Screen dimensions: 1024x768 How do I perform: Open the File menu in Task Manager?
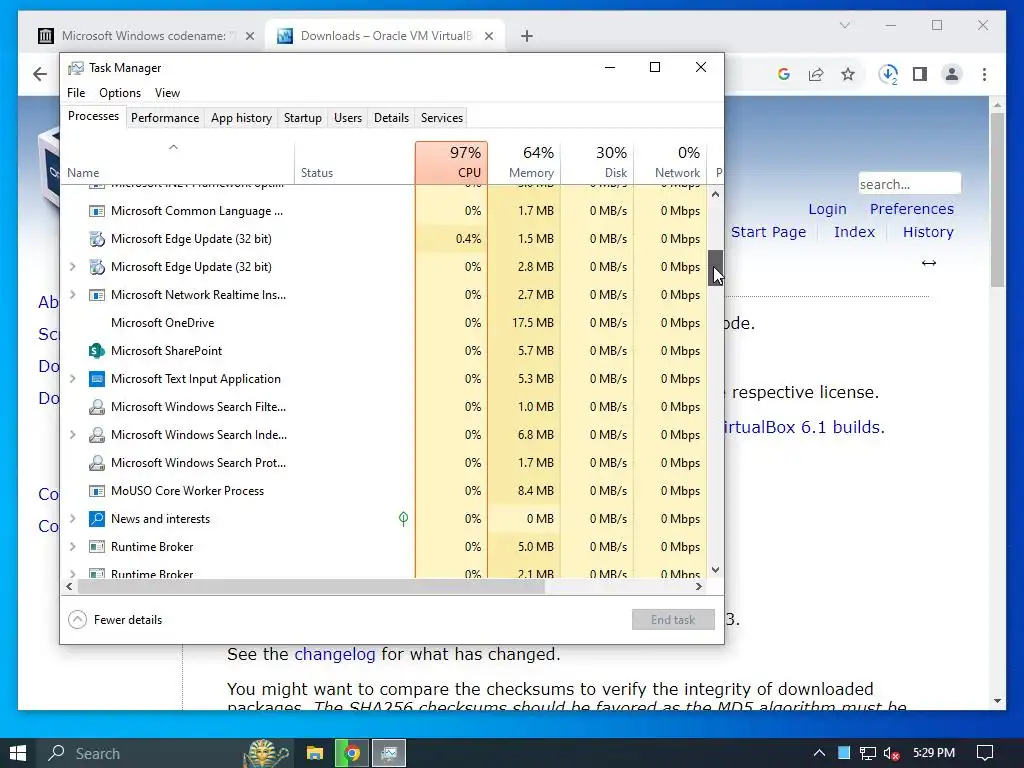pyautogui.click(x=76, y=93)
